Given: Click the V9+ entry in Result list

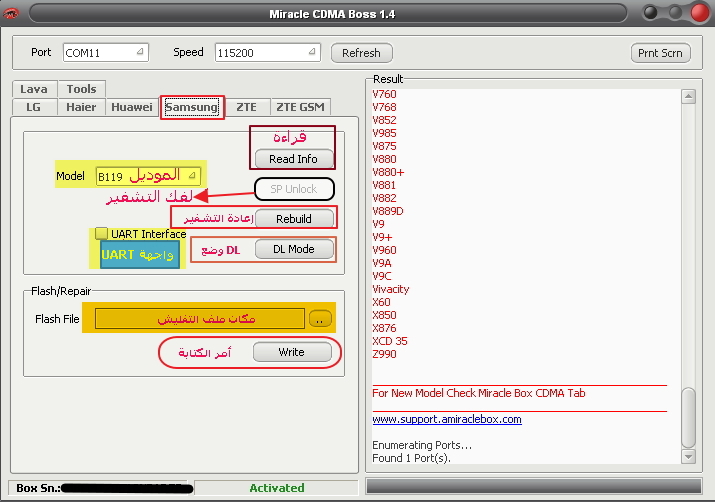Looking at the screenshot, I should (x=382, y=237).
